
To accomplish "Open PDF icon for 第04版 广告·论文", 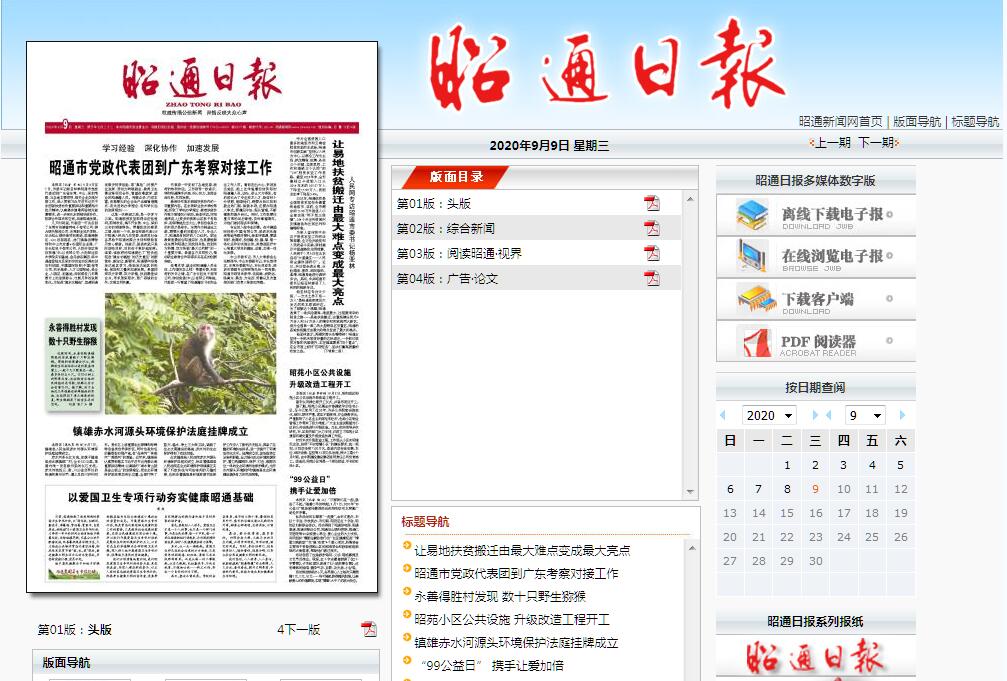I will (652, 278).
